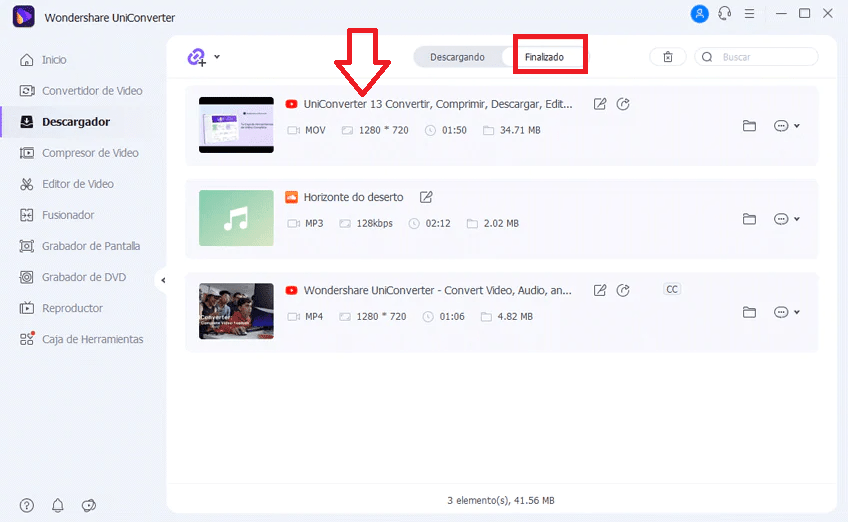Click title 'Wondershare UniConverter - Convert Video...'

(437, 290)
